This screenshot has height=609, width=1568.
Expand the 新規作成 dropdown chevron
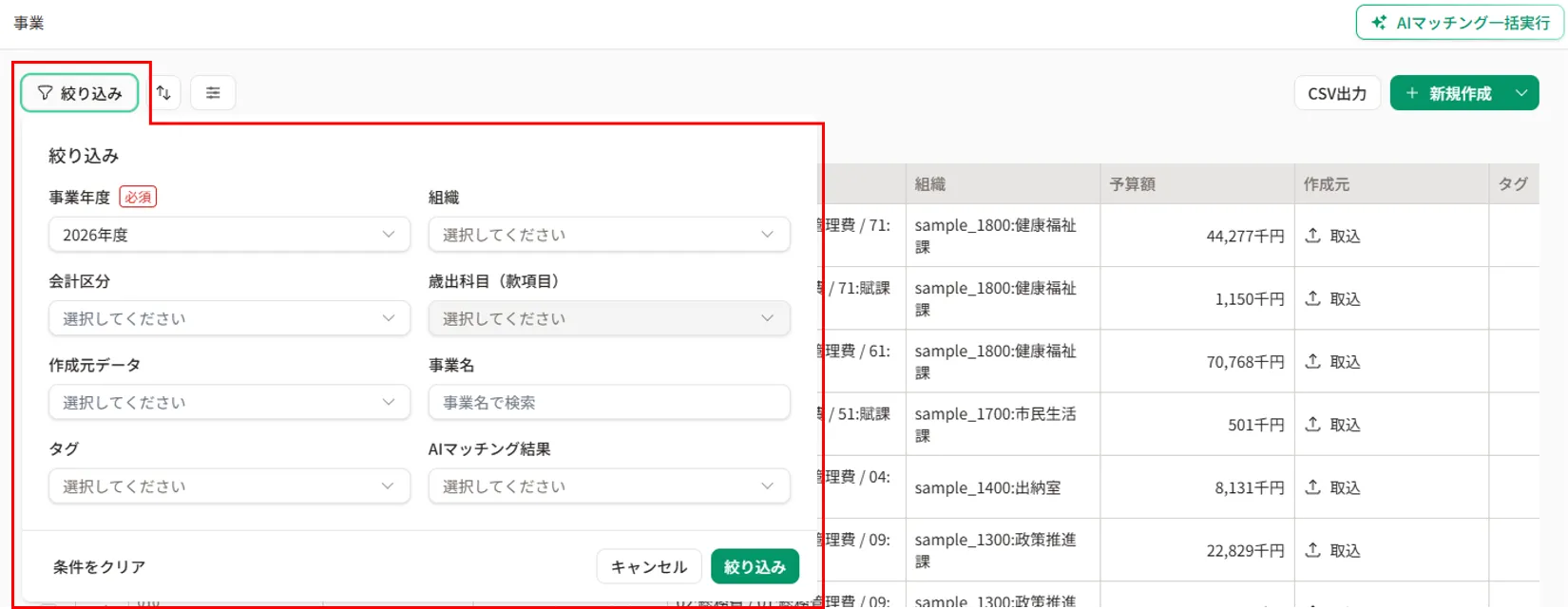coord(1522,93)
